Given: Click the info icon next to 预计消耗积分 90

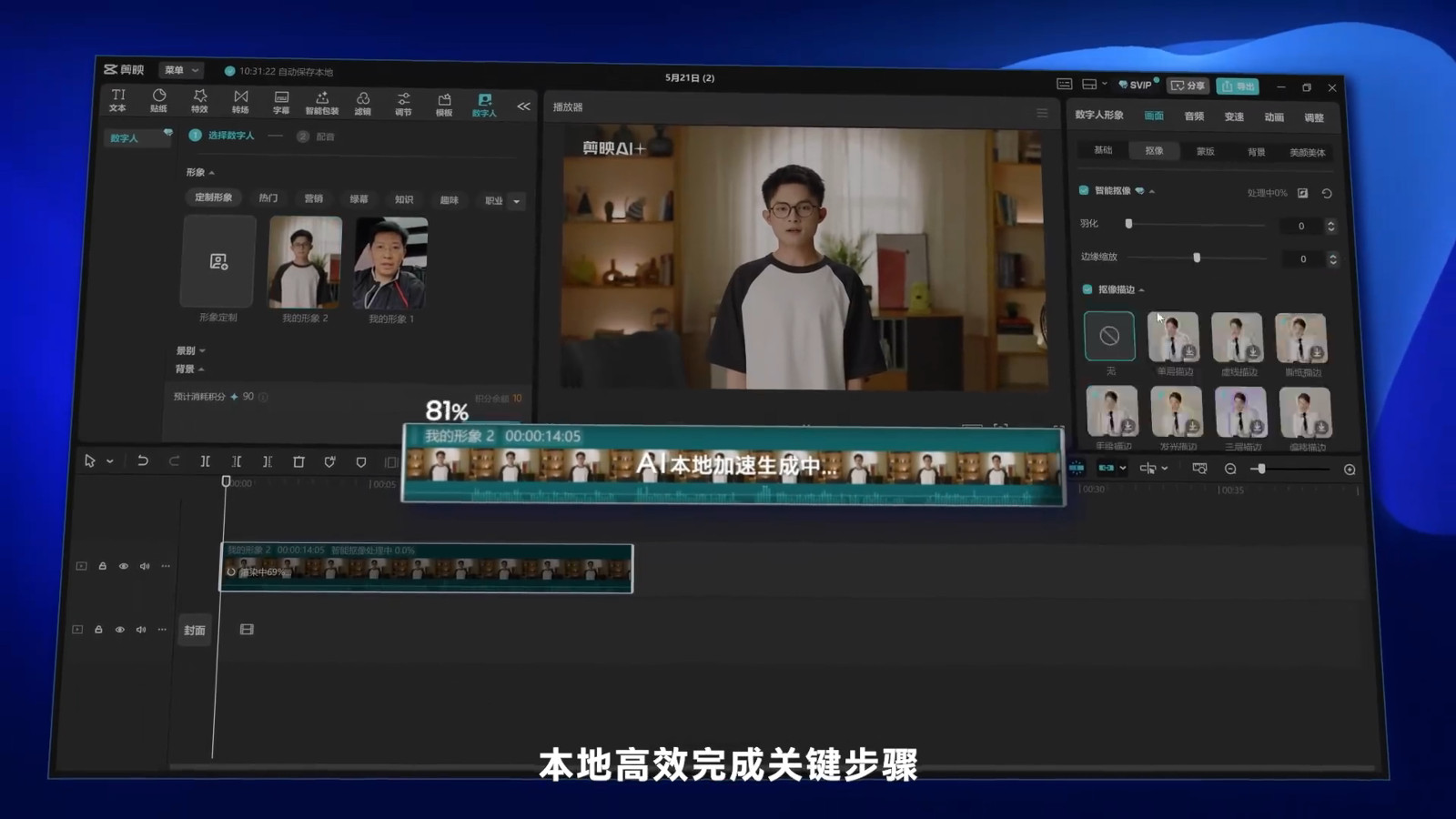Looking at the screenshot, I should coord(263,397).
